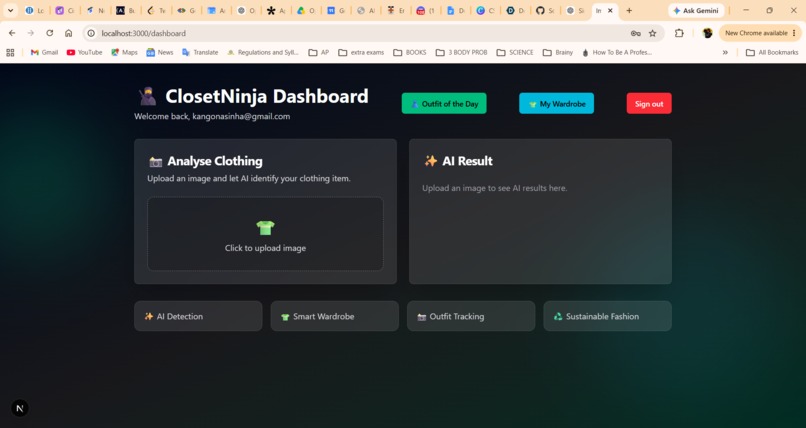
Task: Open the Chrome apps grid shortcut
Action: pos(10,52)
